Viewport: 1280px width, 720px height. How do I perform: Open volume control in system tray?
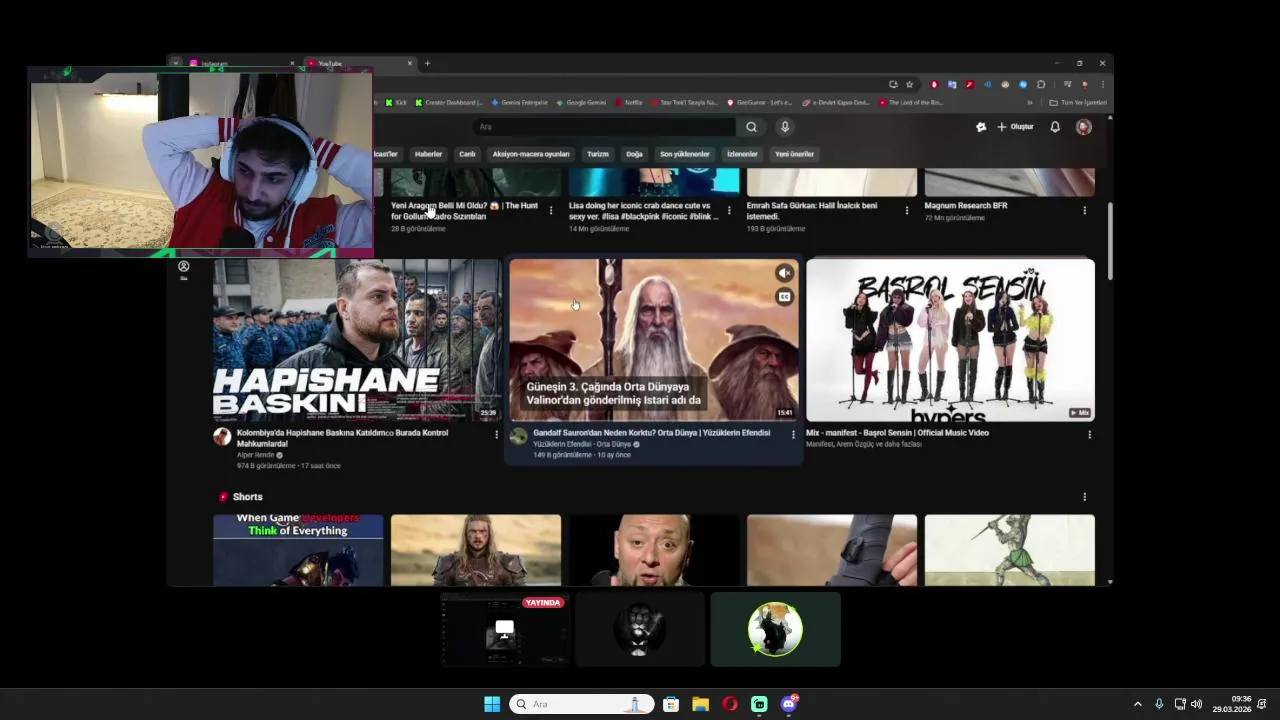[x=1196, y=704]
